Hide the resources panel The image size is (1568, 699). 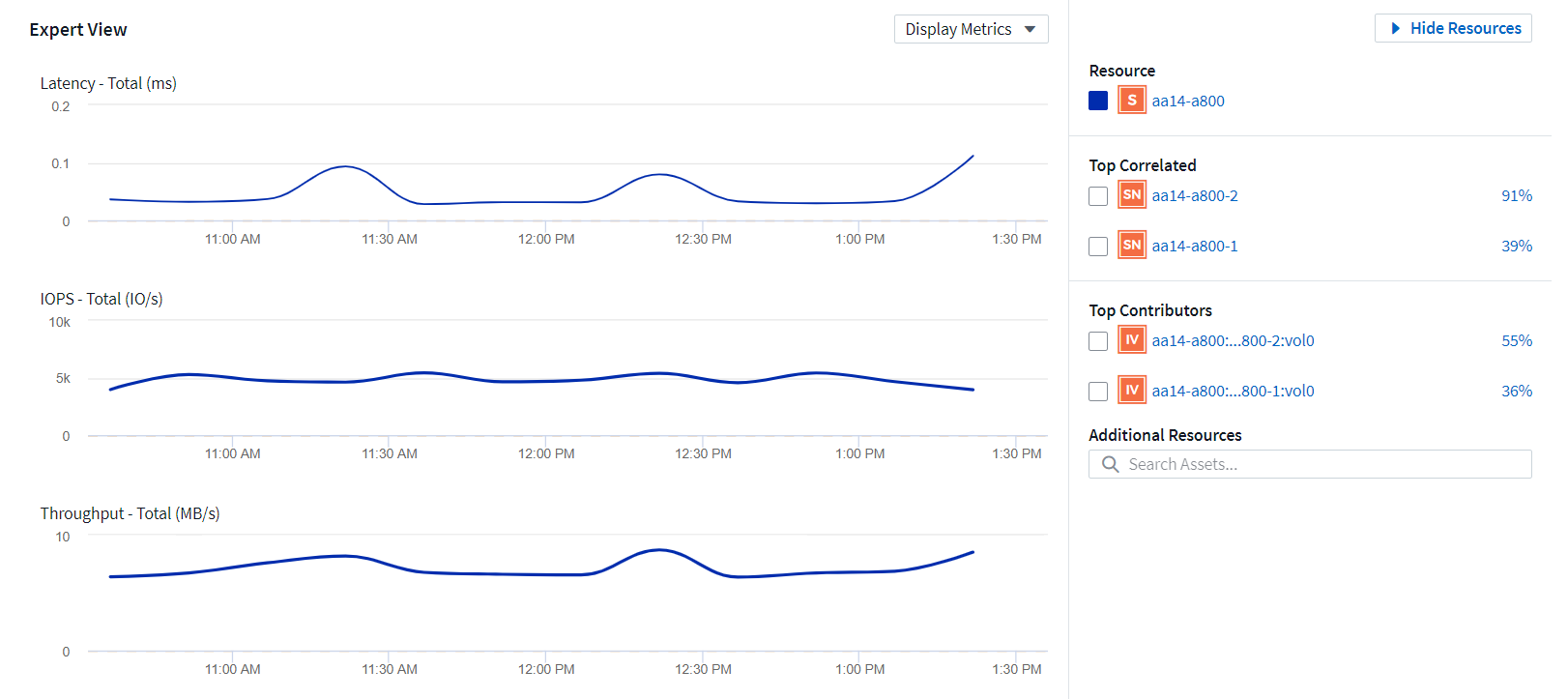click(x=1464, y=29)
